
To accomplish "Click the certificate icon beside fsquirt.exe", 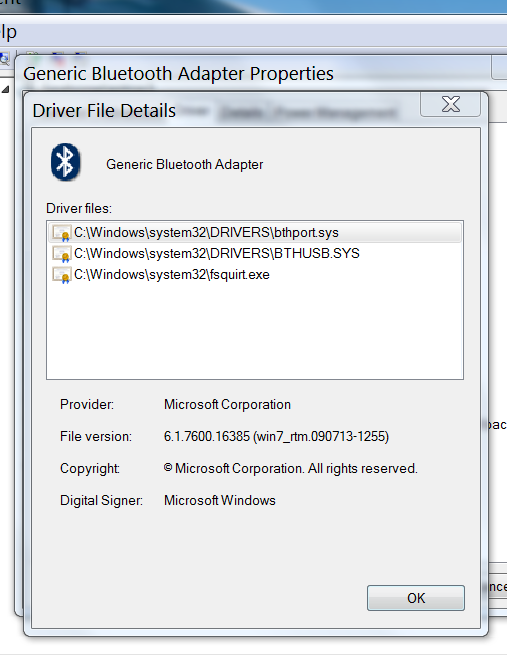I will (61, 275).
